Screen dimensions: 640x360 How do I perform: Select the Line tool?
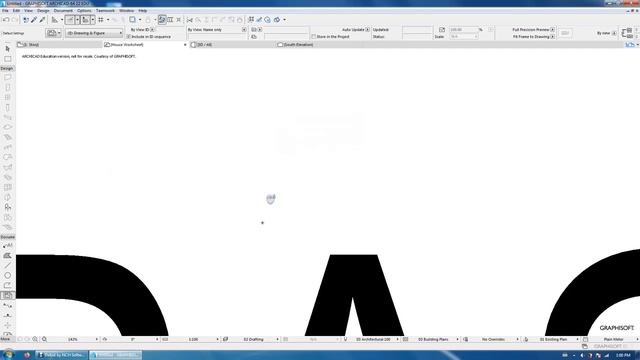(x=7, y=265)
